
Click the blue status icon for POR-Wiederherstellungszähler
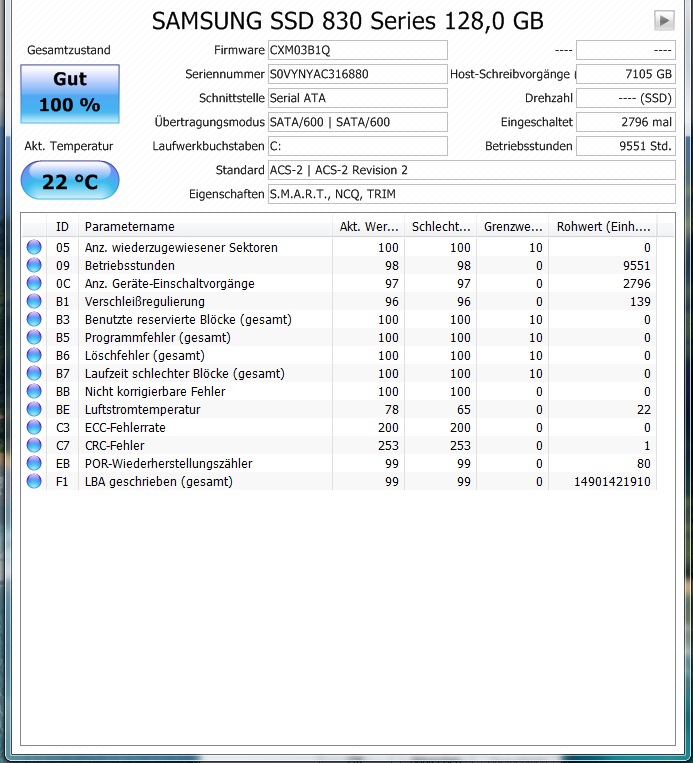coord(34,463)
